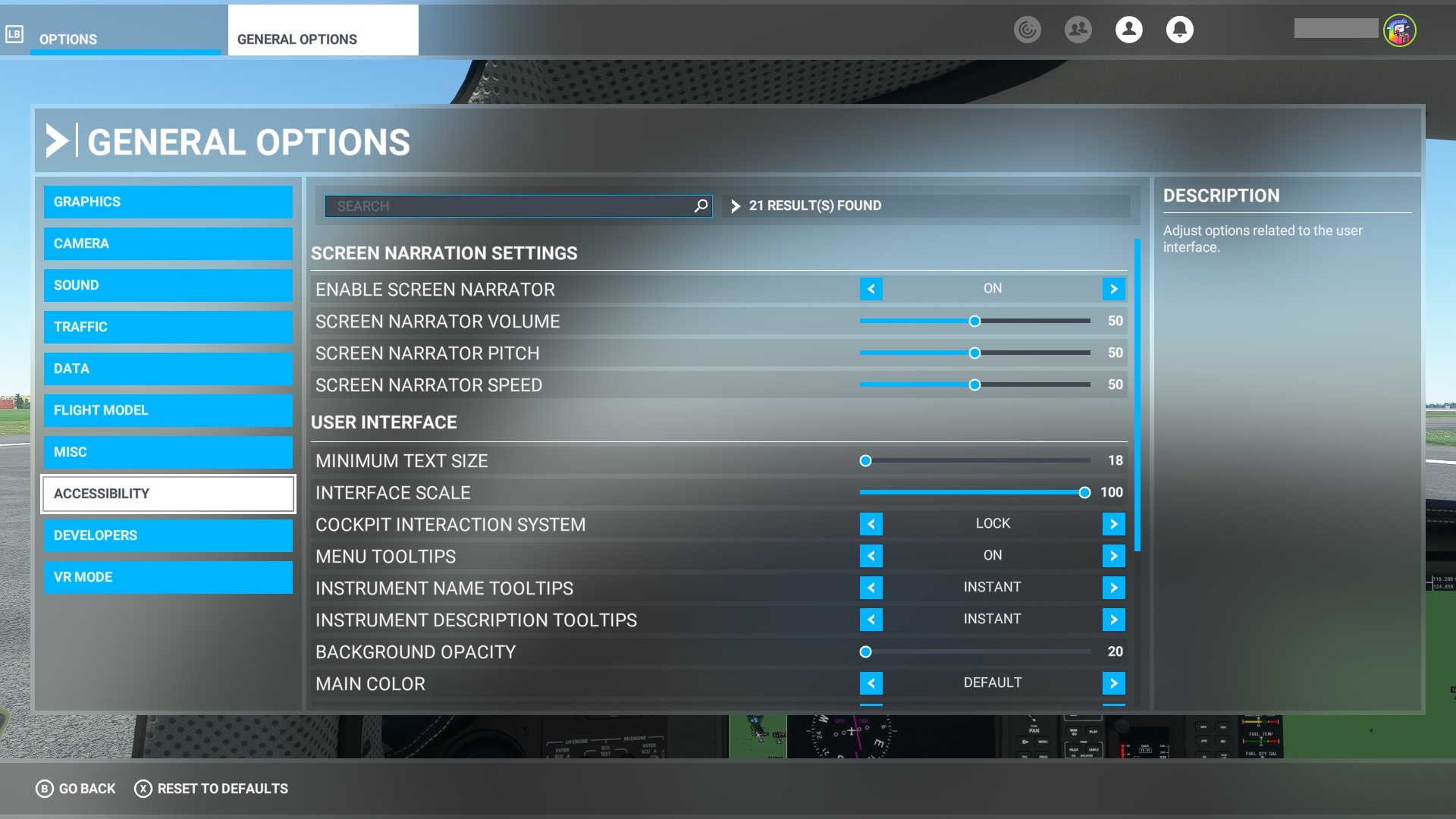Screen dimensions: 1456x819
Task: Click the search magnifier icon
Action: click(701, 205)
